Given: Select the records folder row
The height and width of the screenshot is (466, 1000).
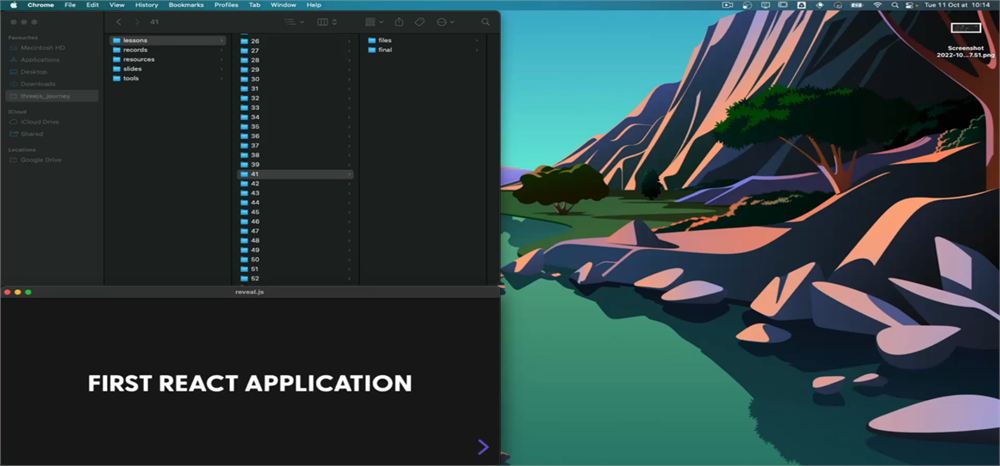Looking at the screenshot, I should pyautogui.click(x=167, y=50).
